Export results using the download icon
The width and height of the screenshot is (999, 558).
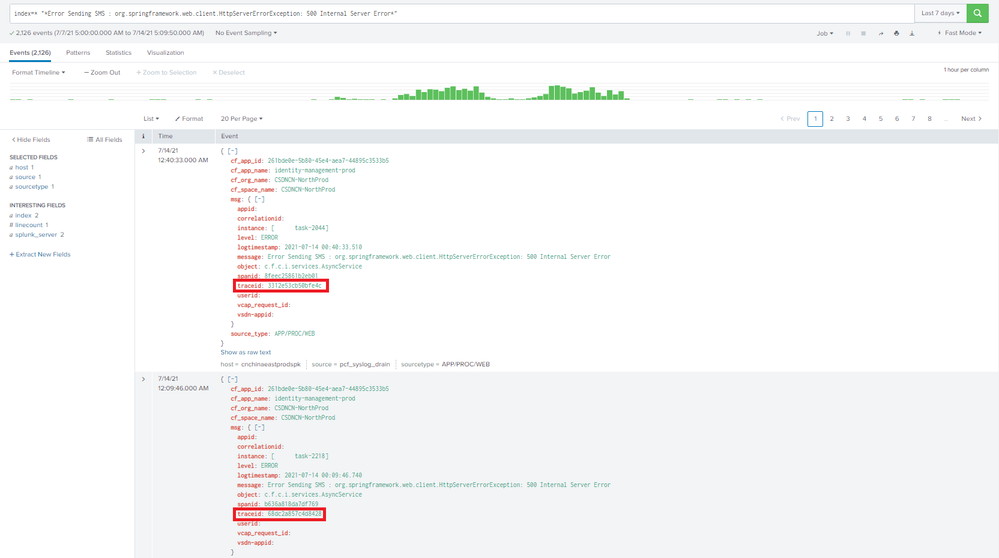(x=911, y=33)
